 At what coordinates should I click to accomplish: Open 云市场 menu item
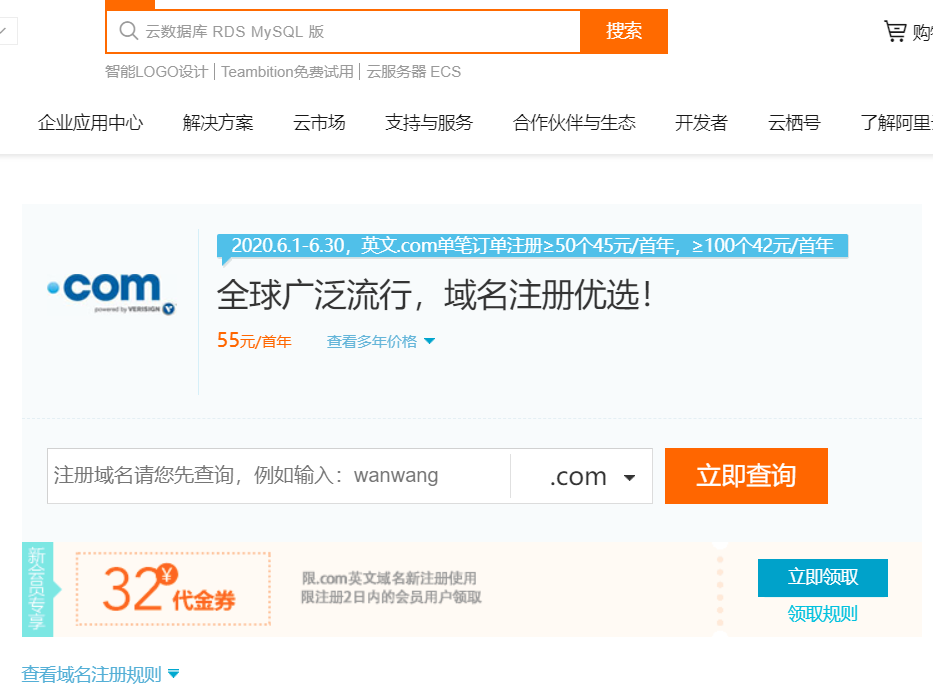click(319, 123)
